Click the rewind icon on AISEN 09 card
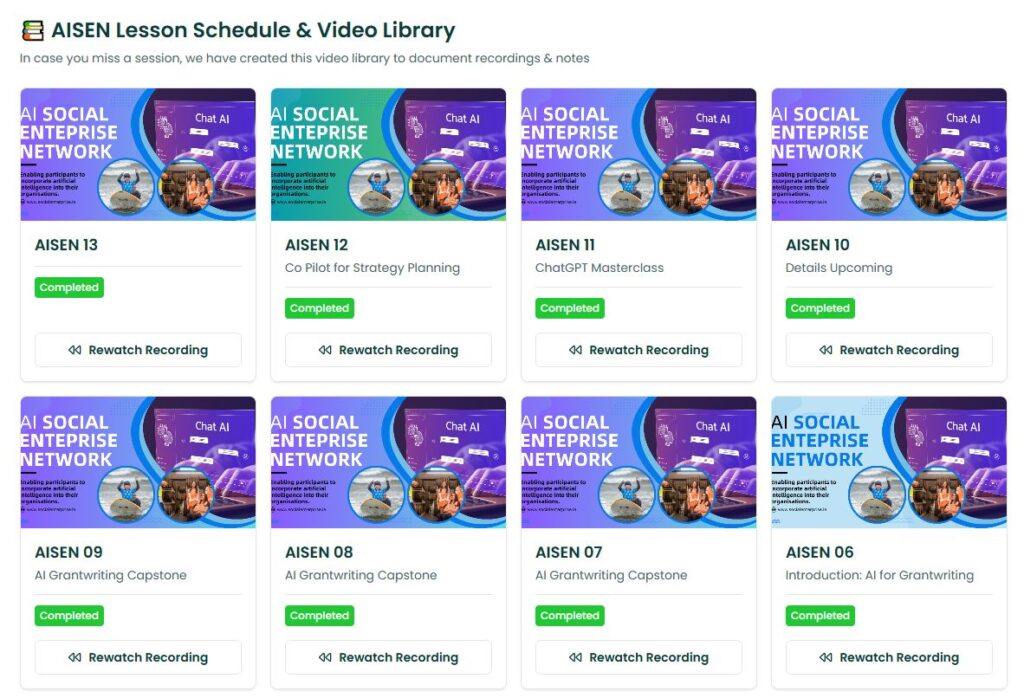 coord(75,657)
